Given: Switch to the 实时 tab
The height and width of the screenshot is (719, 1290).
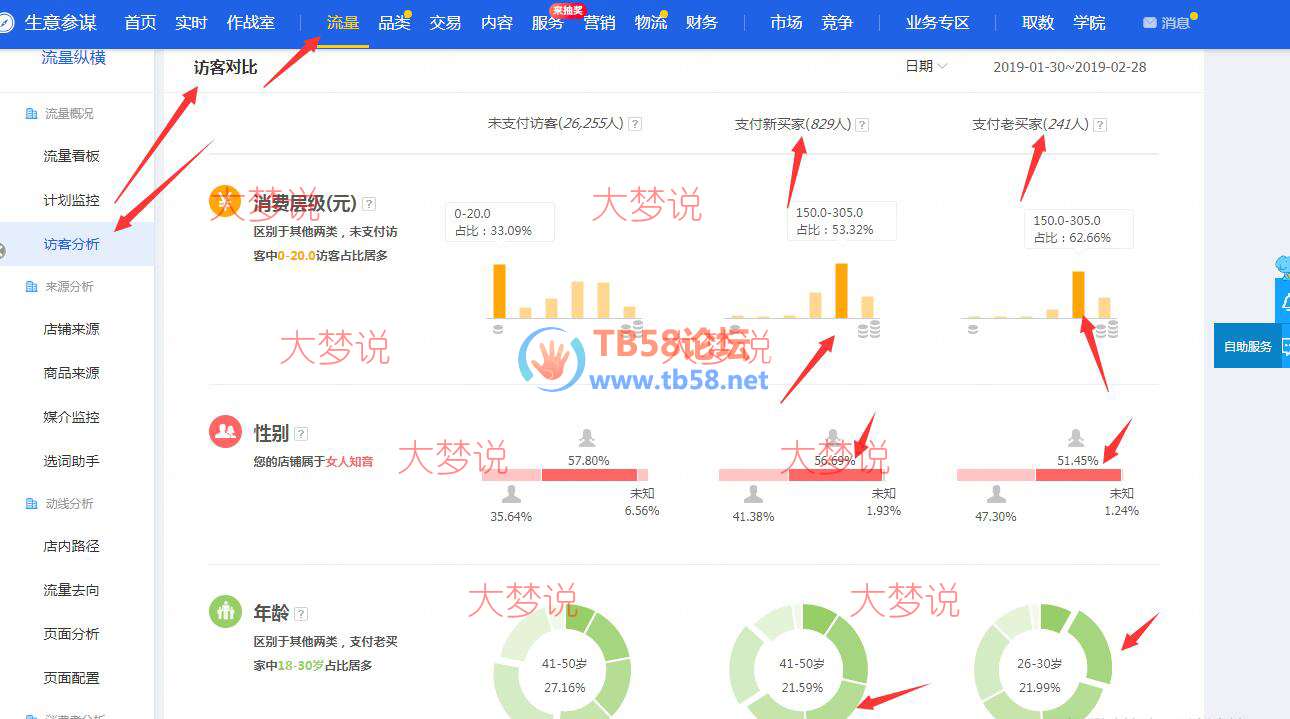Looking at the screenshot, I should point(191,22).
